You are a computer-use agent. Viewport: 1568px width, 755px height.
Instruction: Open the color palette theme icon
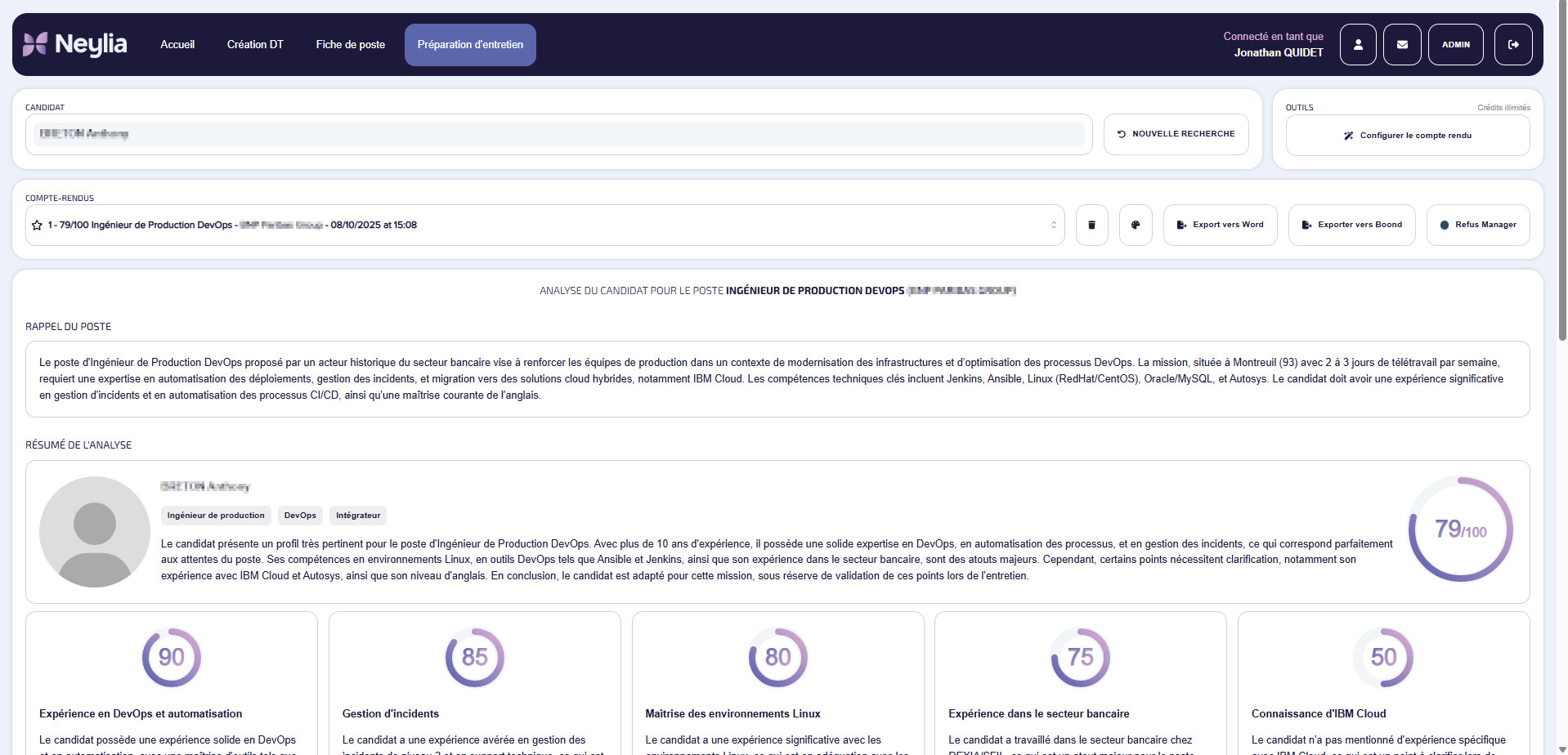1136,225
